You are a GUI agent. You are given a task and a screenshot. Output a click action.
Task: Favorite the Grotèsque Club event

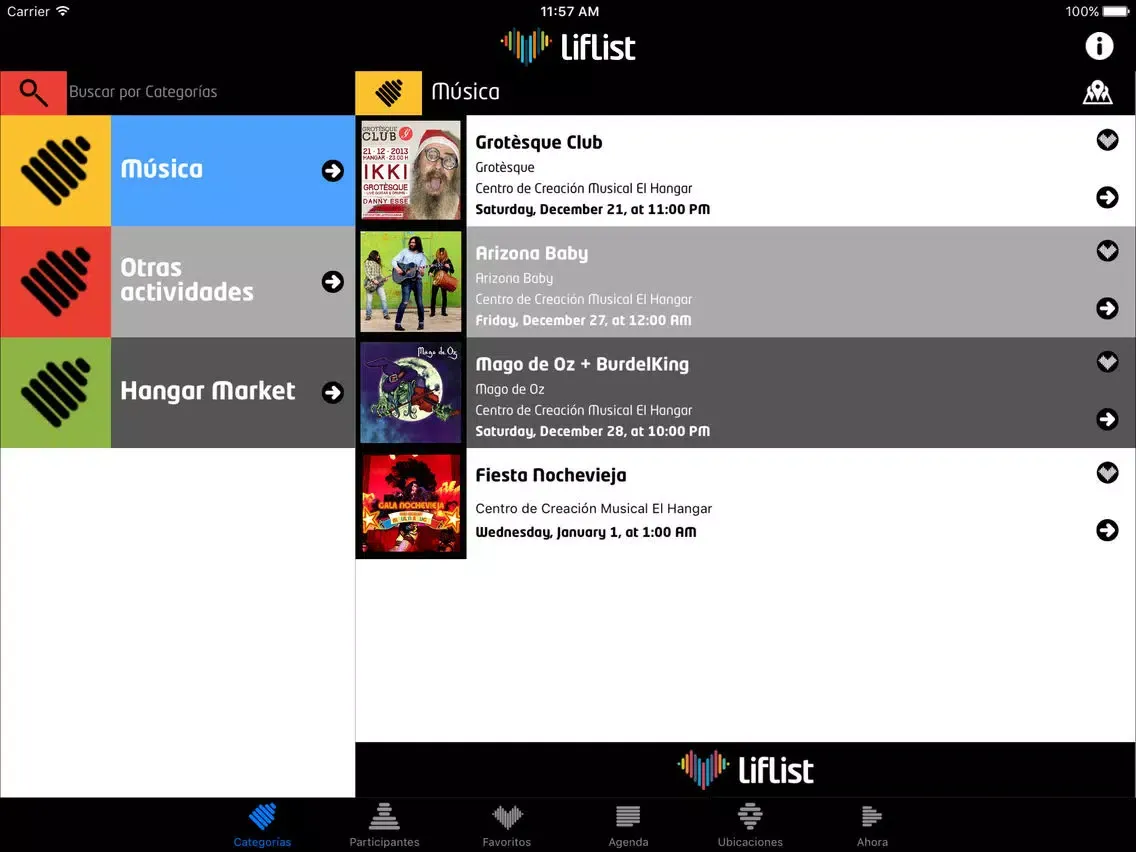[1107, 140]
